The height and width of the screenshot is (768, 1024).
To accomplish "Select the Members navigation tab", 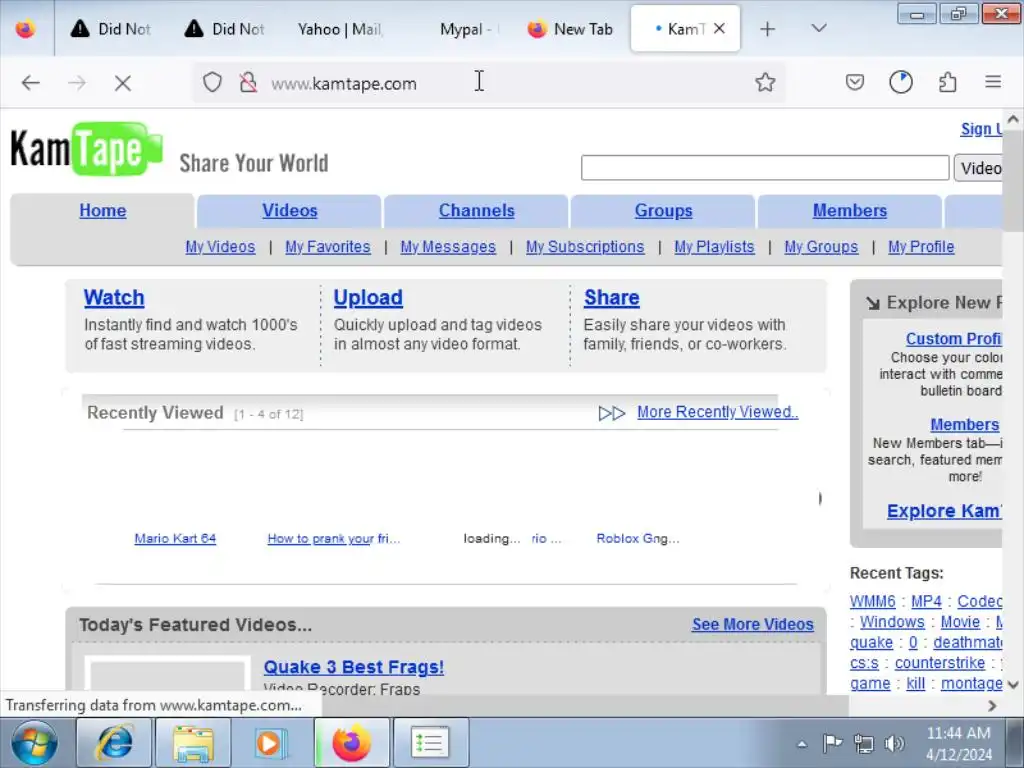I will [850, 210].
